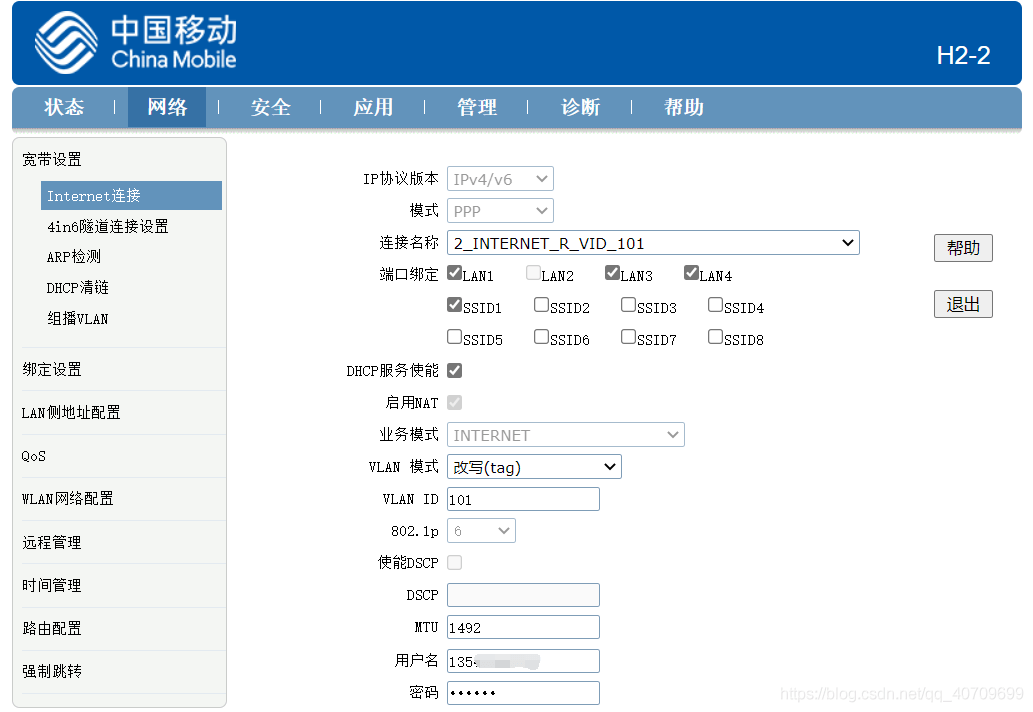Enable the SSID2 checkbox
The height and width of the screenshot is (712, 1033).
pos(541,305)
